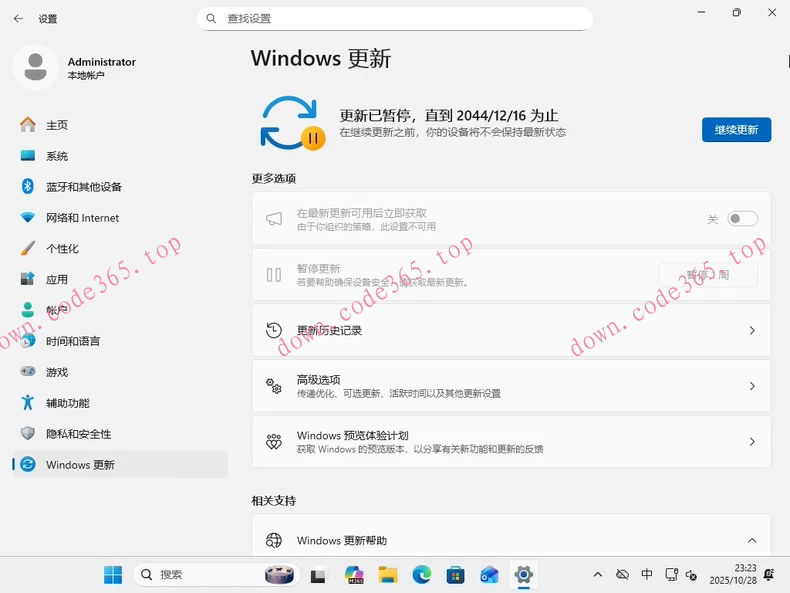Select 系统 in sidebar
The image size is (790, 593).
pos(120,156)
